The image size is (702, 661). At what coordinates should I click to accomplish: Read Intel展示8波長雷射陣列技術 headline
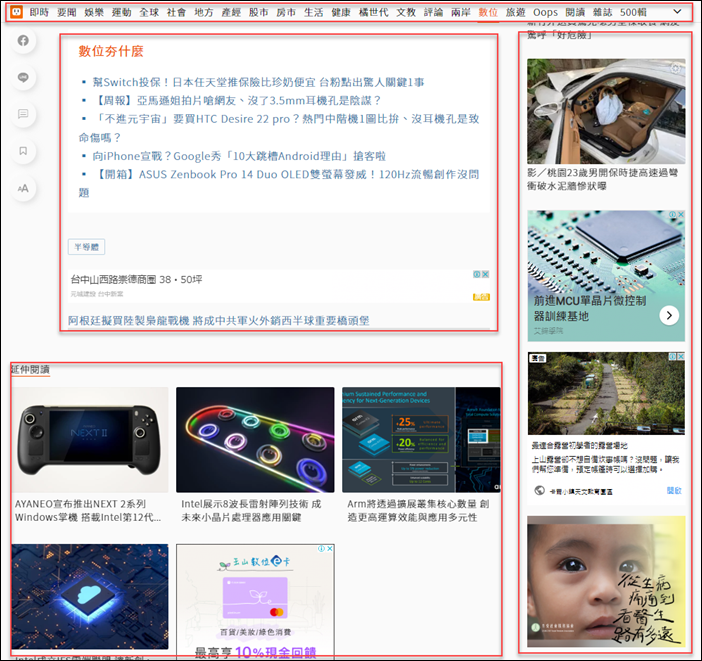tap(251, 511)
